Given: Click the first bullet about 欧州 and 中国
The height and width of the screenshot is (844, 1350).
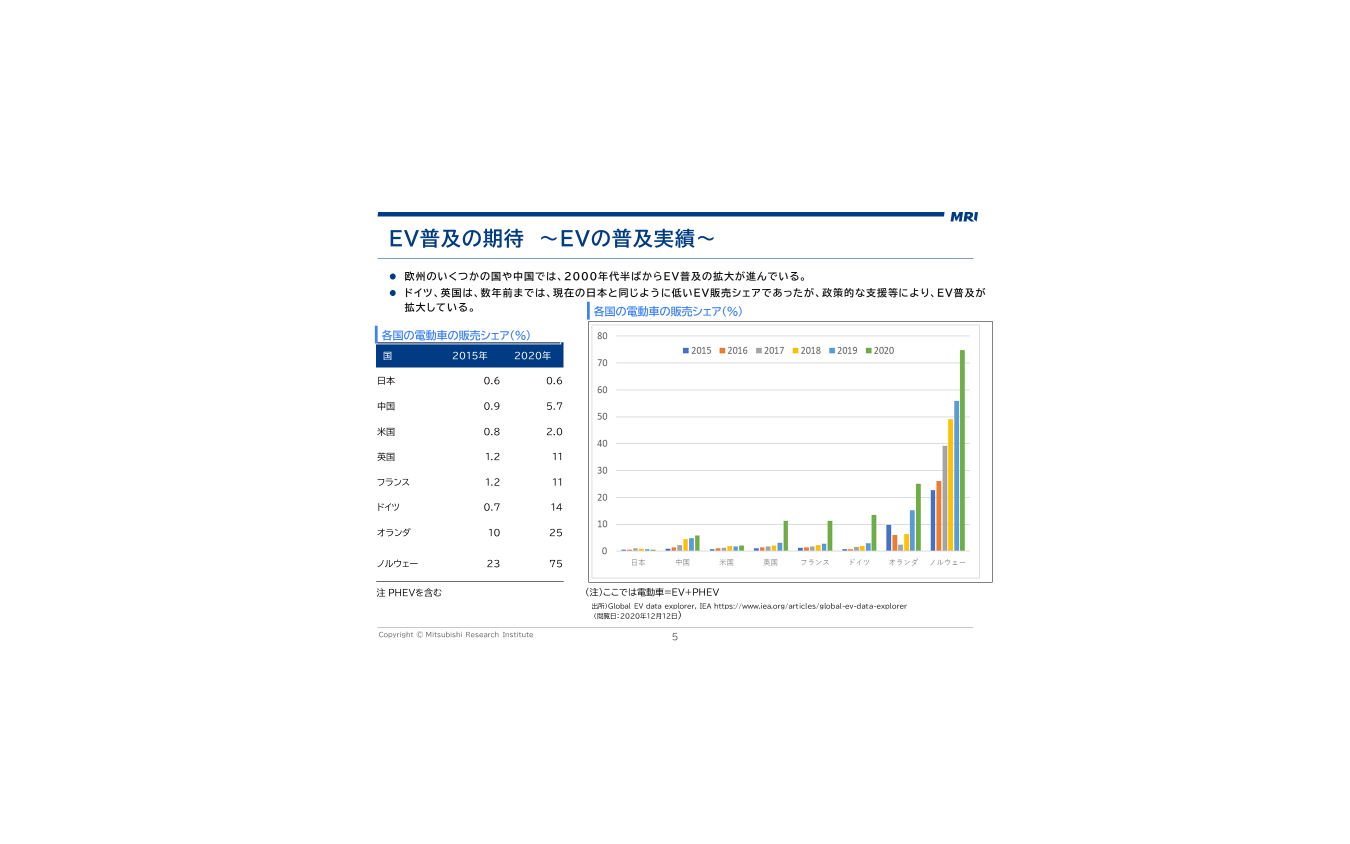Looking at the screenshot, I should pyautogui.click(x=605, y=276).
